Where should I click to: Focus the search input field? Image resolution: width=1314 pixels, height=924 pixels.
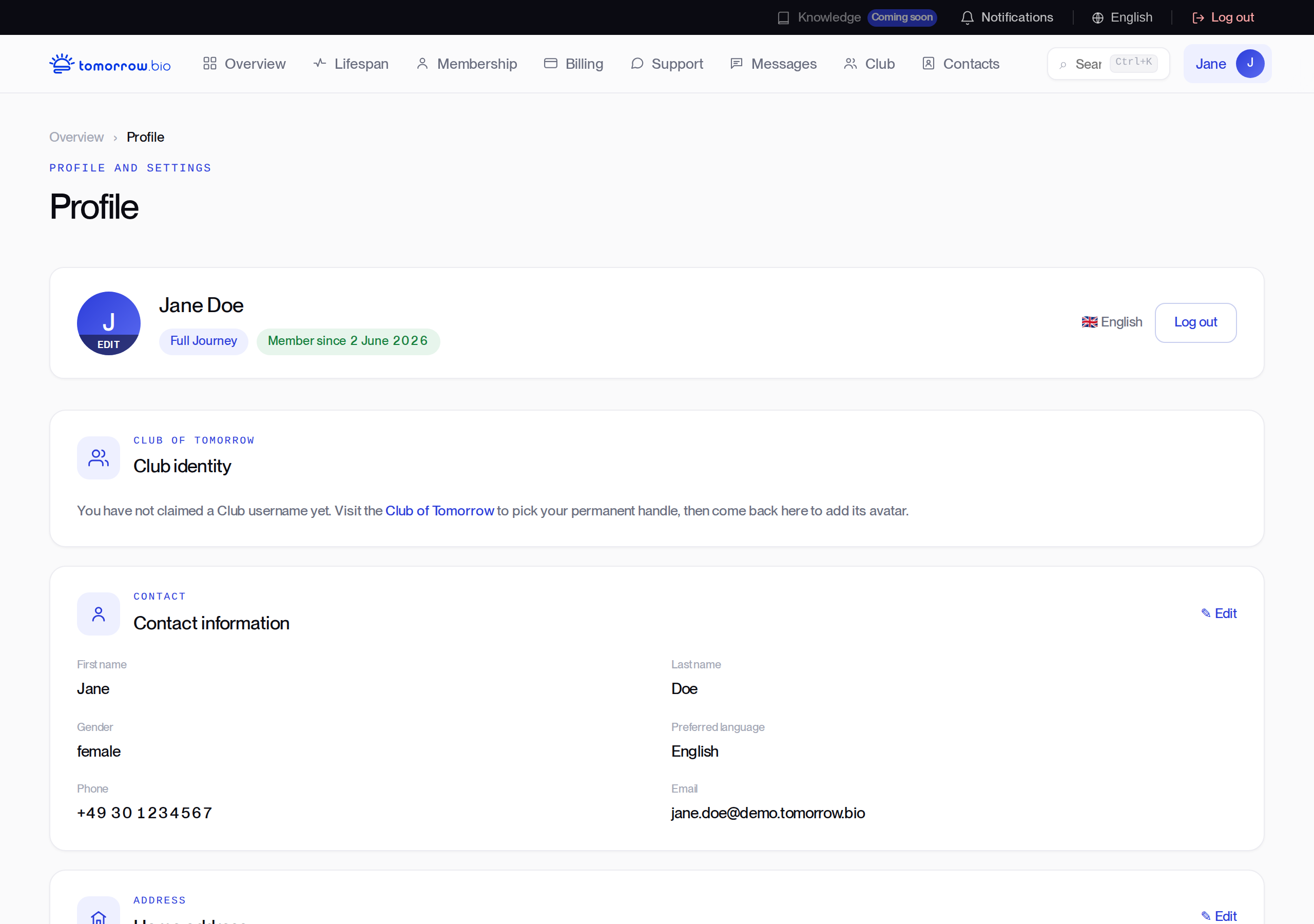point(1109,64)
